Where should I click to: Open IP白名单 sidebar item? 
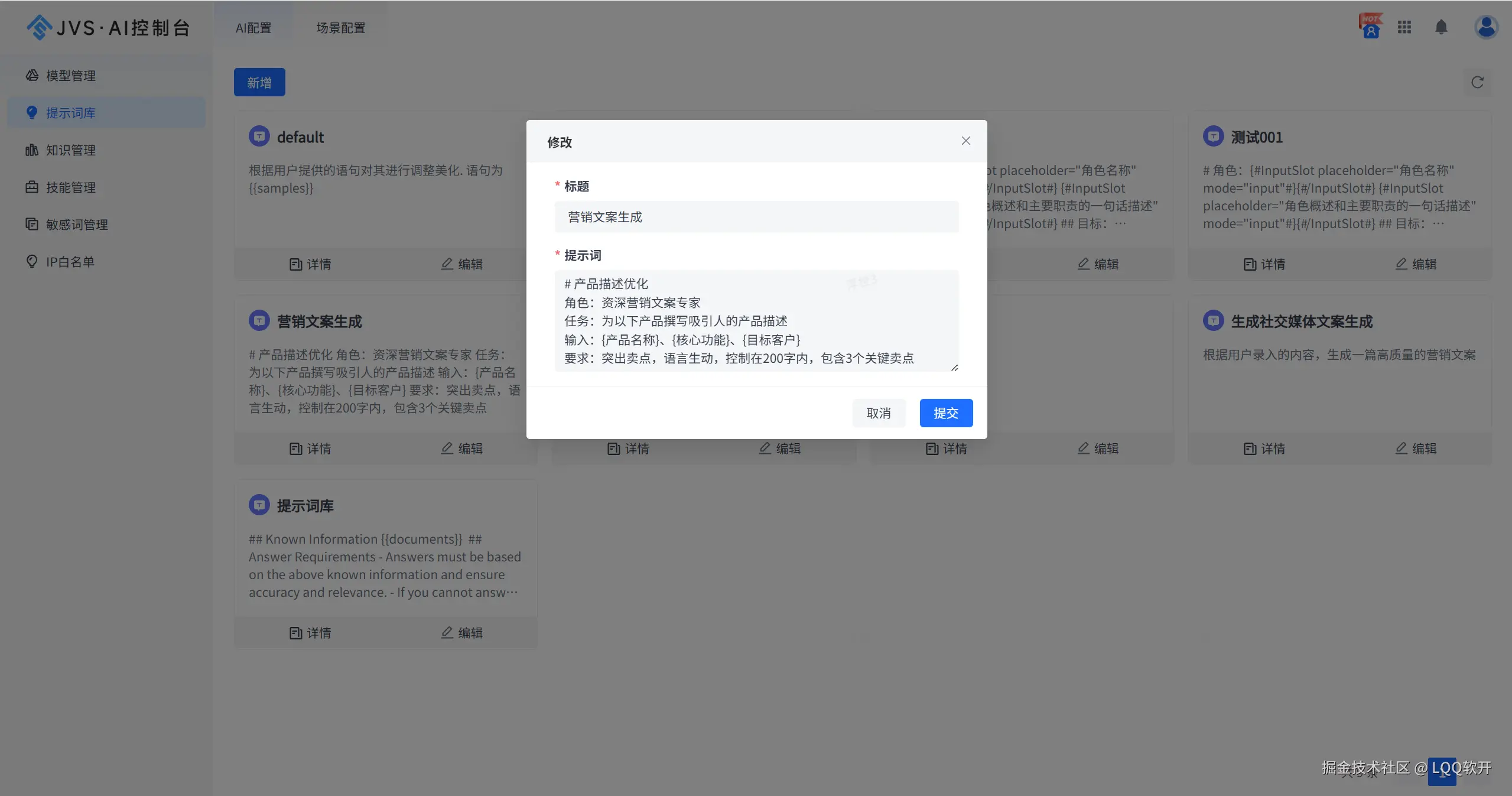click(70, 262)
